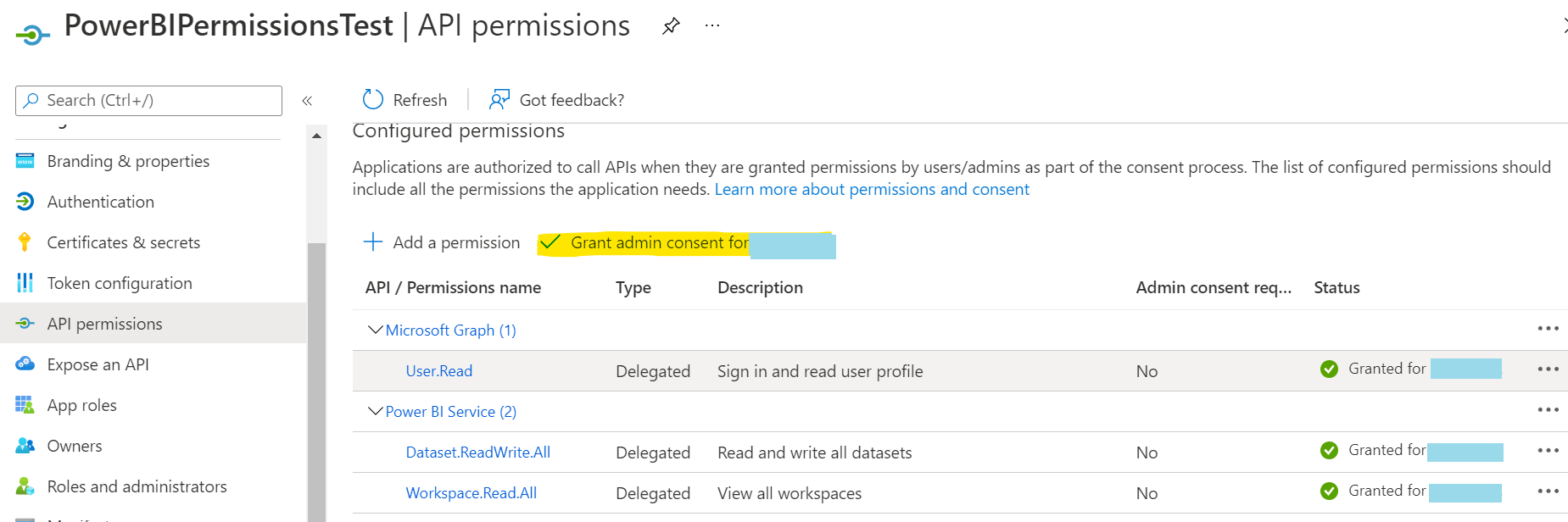Collapse the Microsoft Graph (1) group chevron
The height and width of the screenshot is (522, 1568).
click(375, 330)
